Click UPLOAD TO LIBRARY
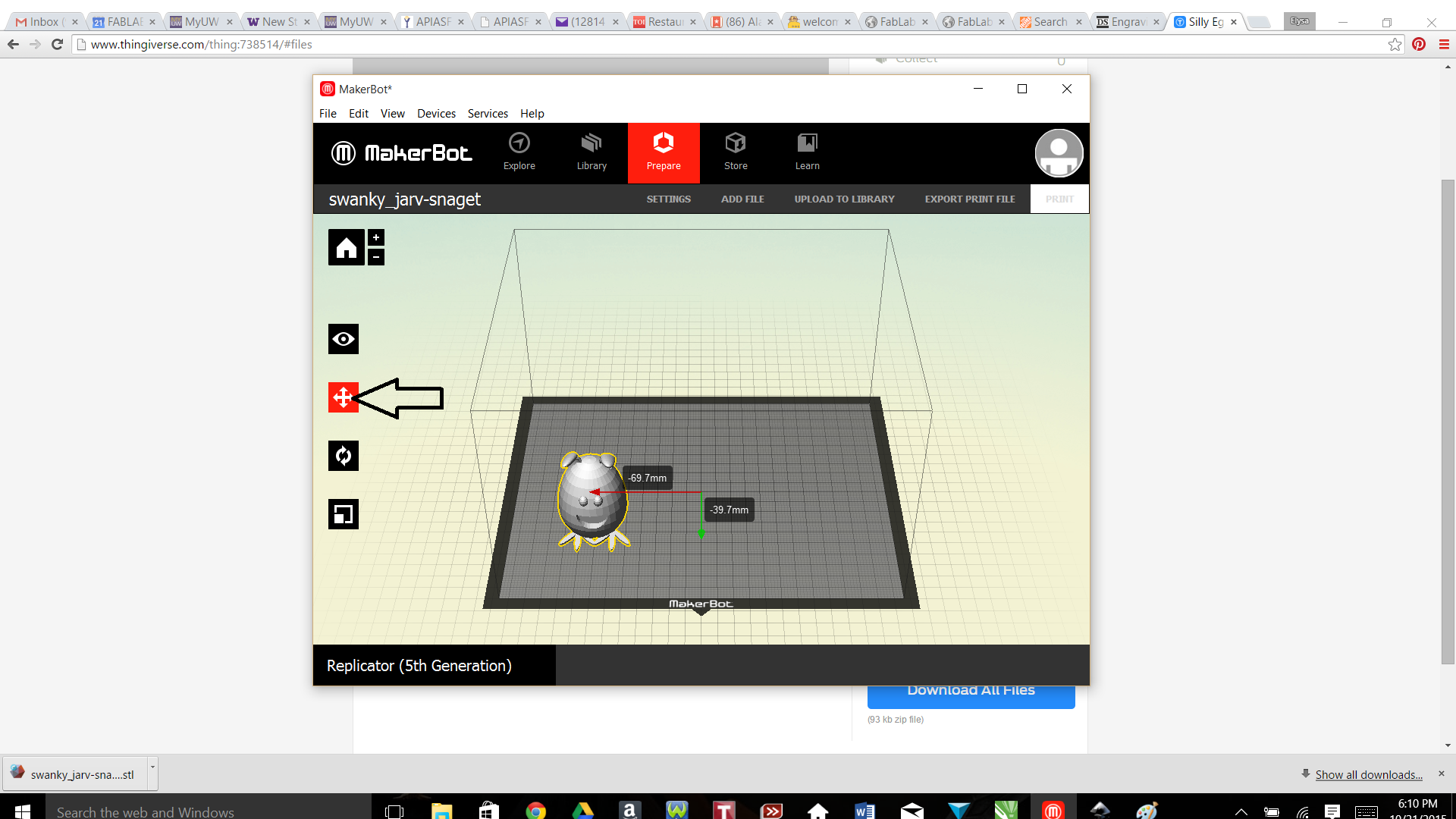The height and width of the screenshot is (819, 1456). (x=845, y=199)
